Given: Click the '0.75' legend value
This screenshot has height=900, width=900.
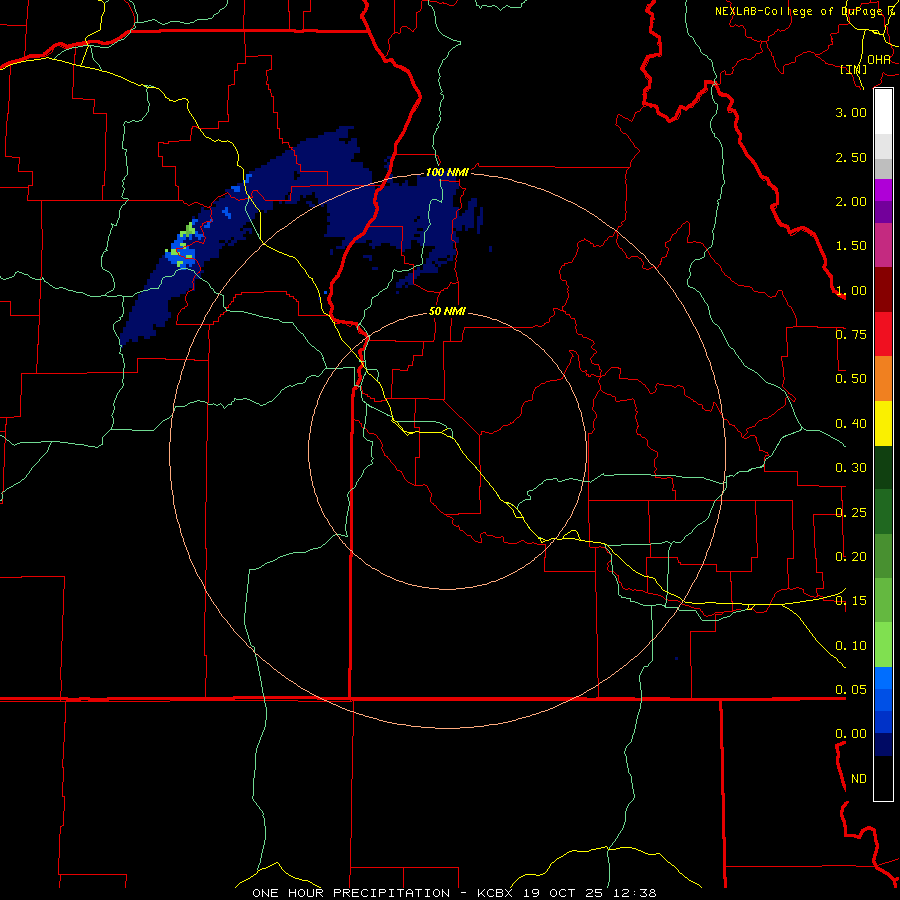Looking at the screenshot, I should coord(851,335).
